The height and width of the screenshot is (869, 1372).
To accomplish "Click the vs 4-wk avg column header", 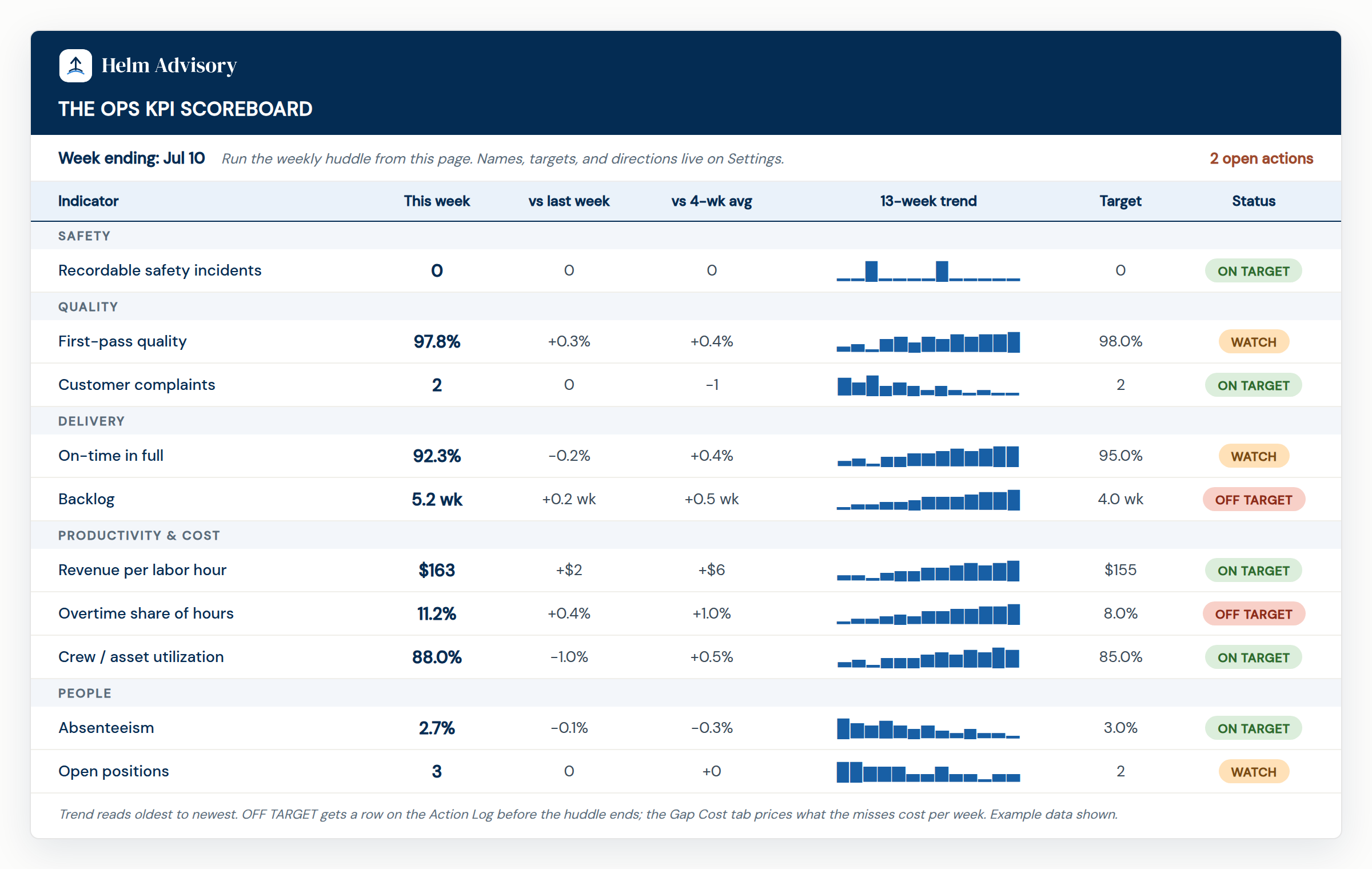I will click(x=712, y=201).
